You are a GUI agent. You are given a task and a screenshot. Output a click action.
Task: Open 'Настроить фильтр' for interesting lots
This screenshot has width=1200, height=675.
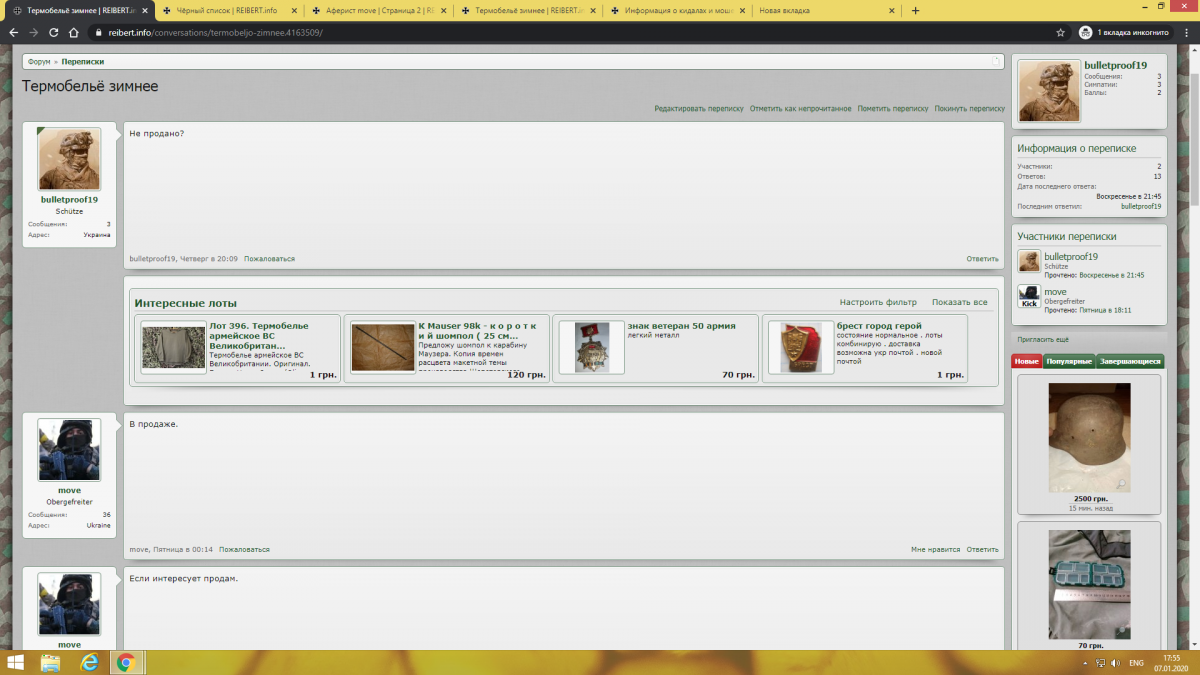point(878,302)
